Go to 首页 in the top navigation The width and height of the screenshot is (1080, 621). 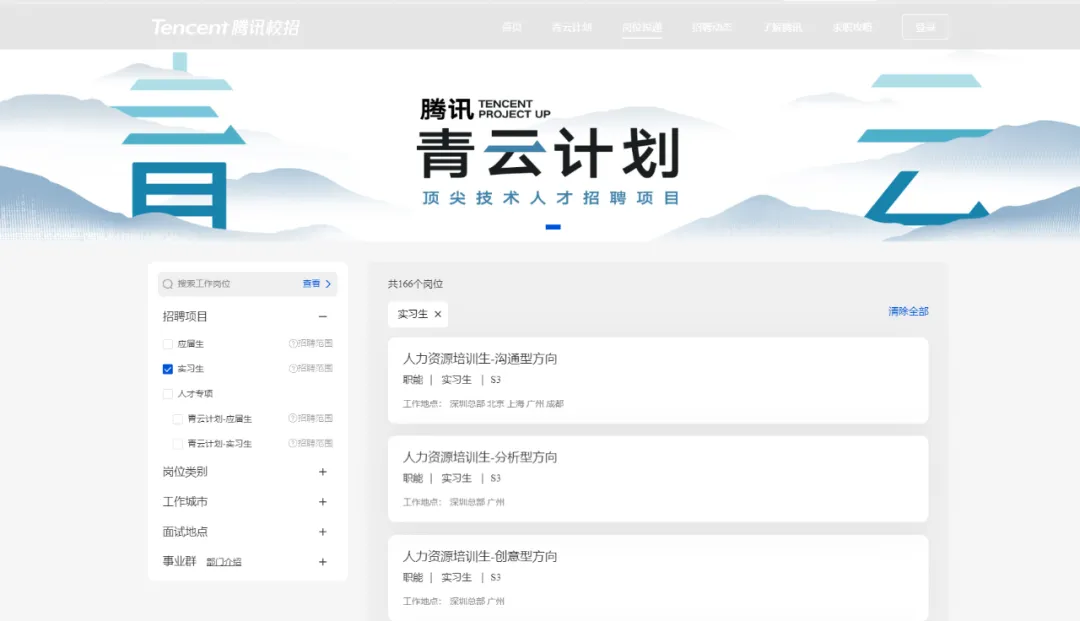point(511,28)
